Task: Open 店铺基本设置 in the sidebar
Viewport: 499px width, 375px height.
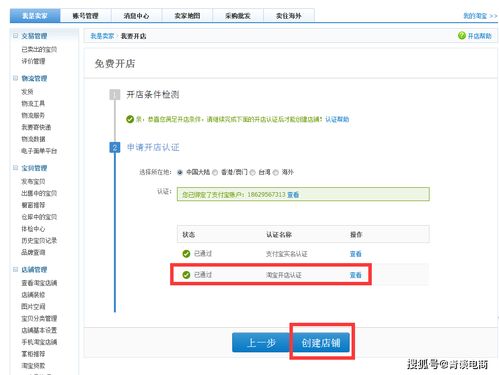Action: pos(39,330)
